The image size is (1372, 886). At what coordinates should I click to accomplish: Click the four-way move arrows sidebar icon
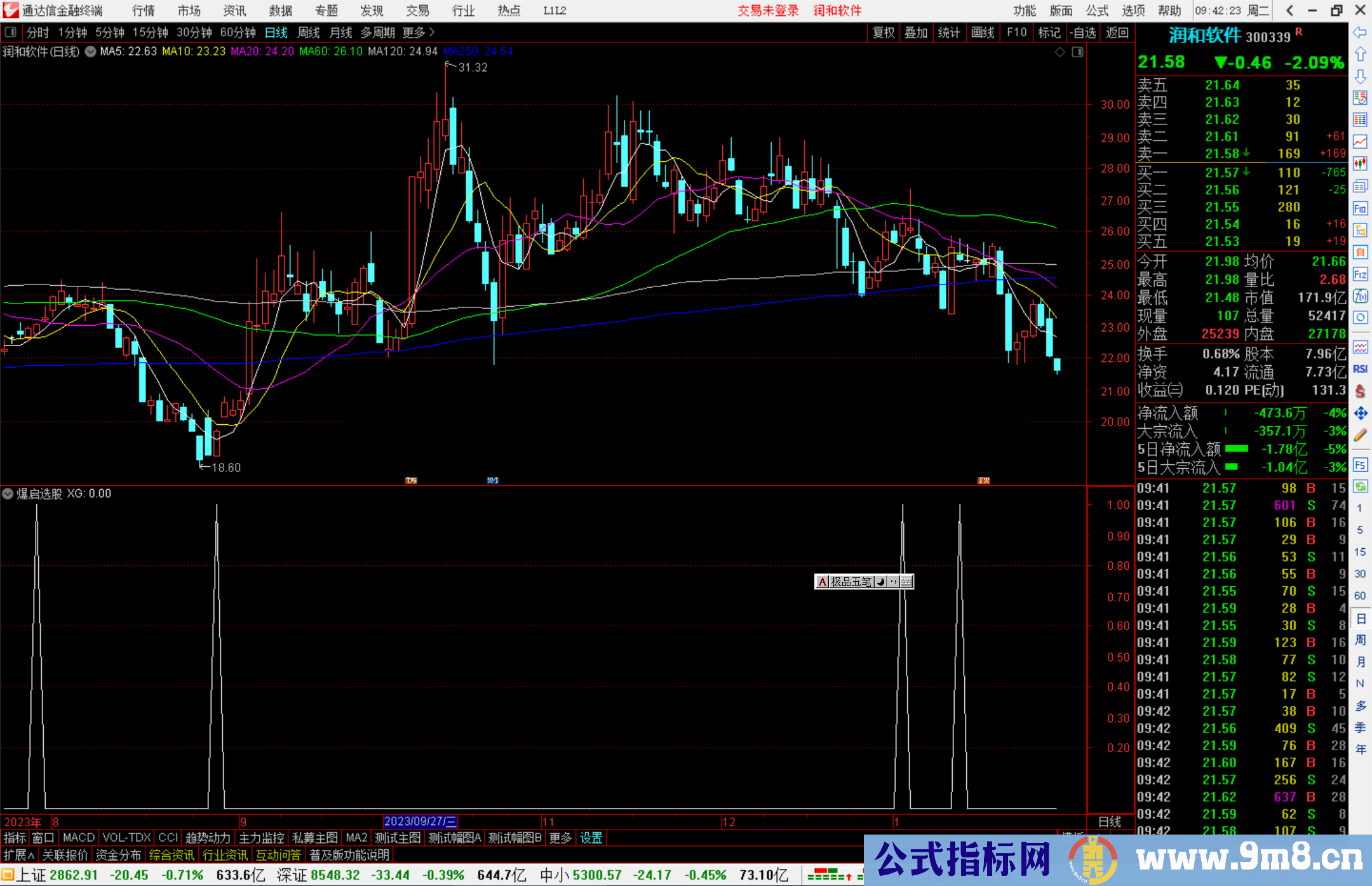pyautogui.click(x=1360, y=413)
